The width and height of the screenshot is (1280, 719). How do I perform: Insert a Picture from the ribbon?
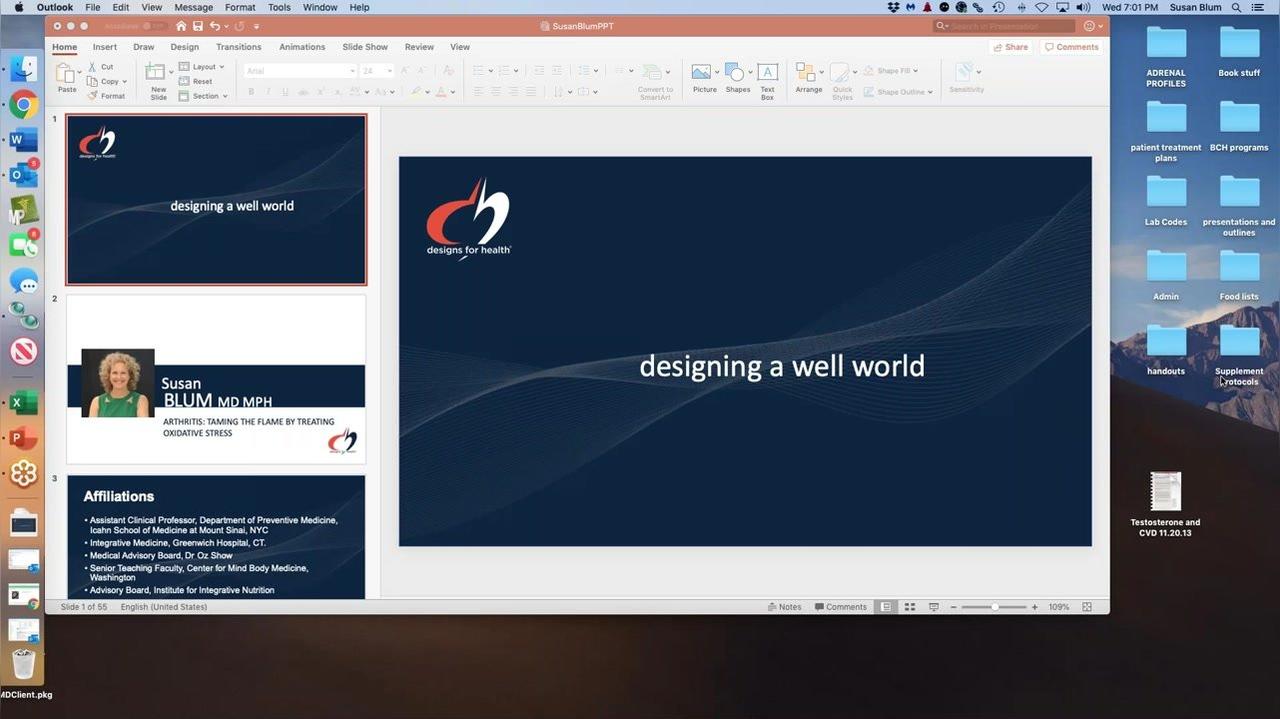(x=702, y=73)
